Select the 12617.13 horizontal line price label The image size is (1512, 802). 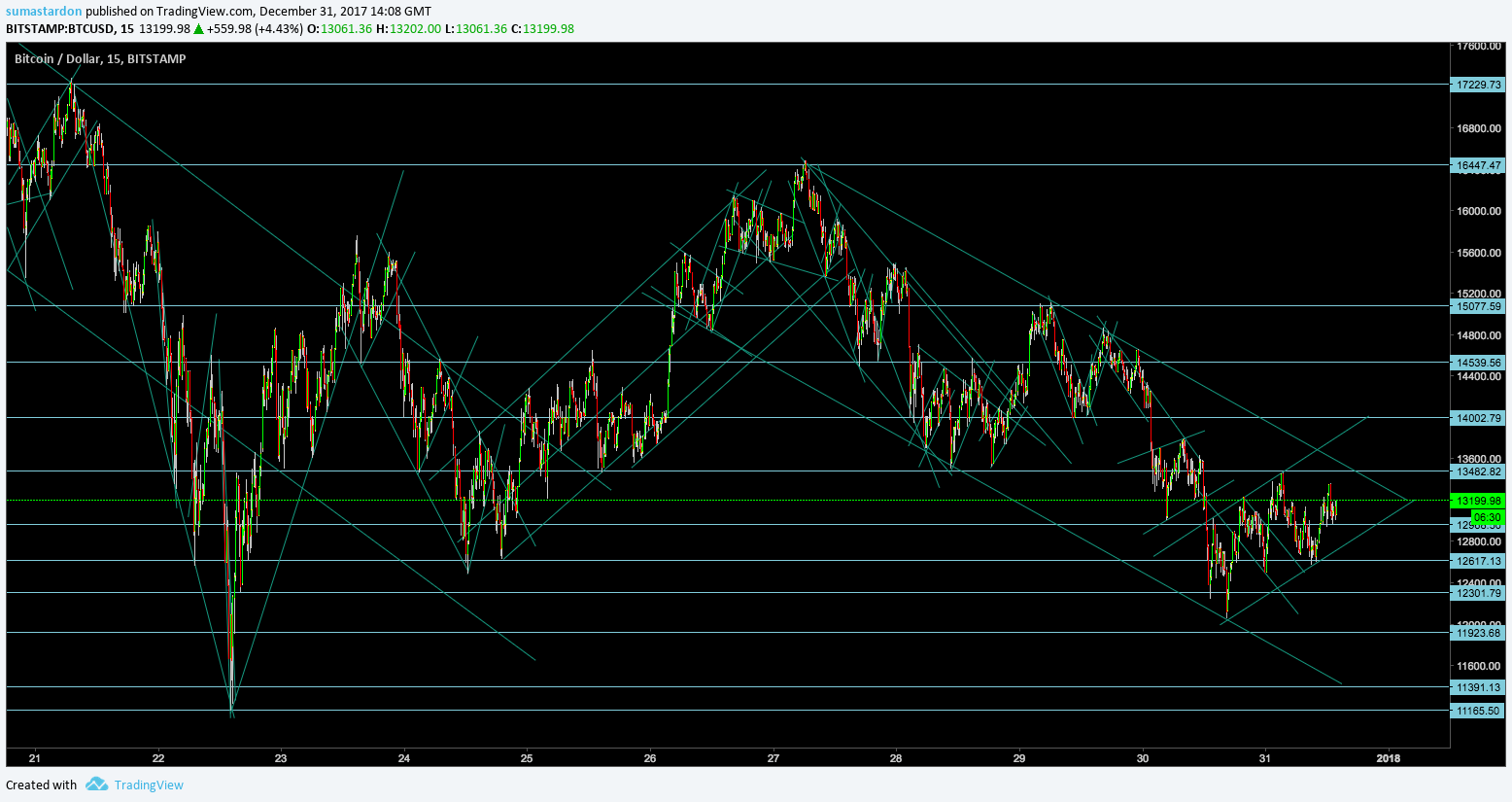coord(1477,561)
